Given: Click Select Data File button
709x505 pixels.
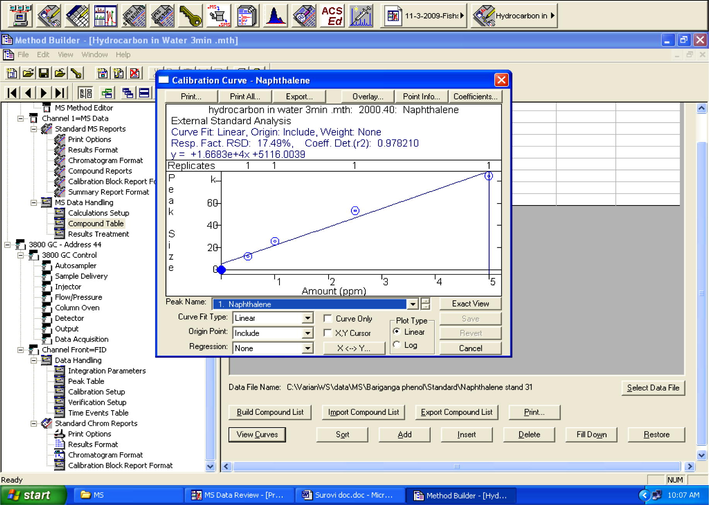Looking at the screenshot, I should [x=653, y=387].
